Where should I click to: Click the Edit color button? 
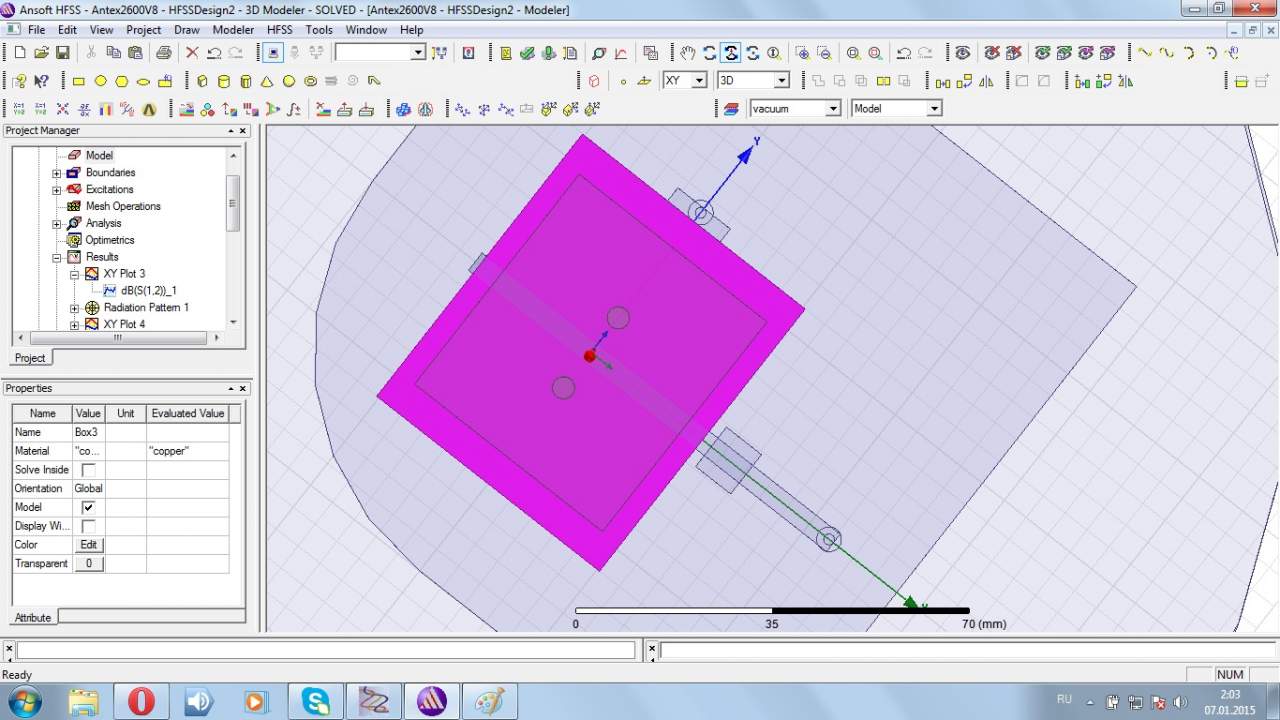click(88, 545)
